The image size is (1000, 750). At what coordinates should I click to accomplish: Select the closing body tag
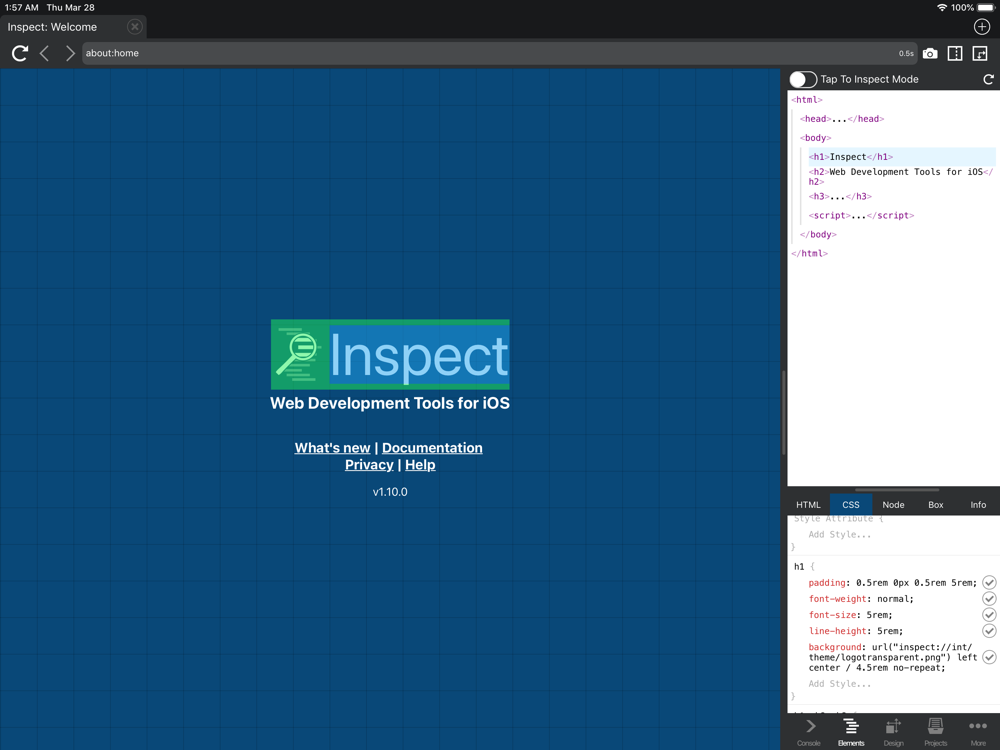pos(818,235)
